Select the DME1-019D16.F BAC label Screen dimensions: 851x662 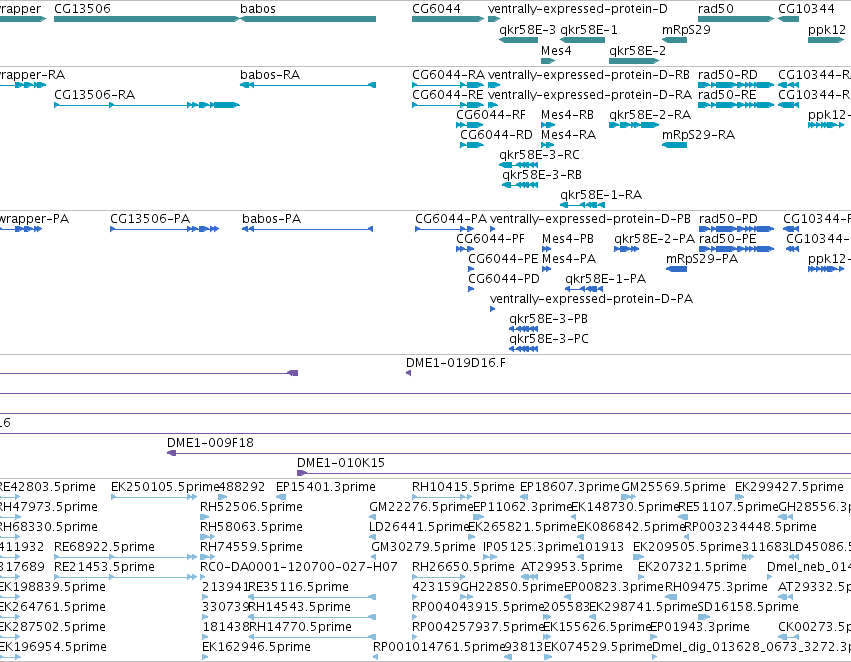[x=456, y=363]
